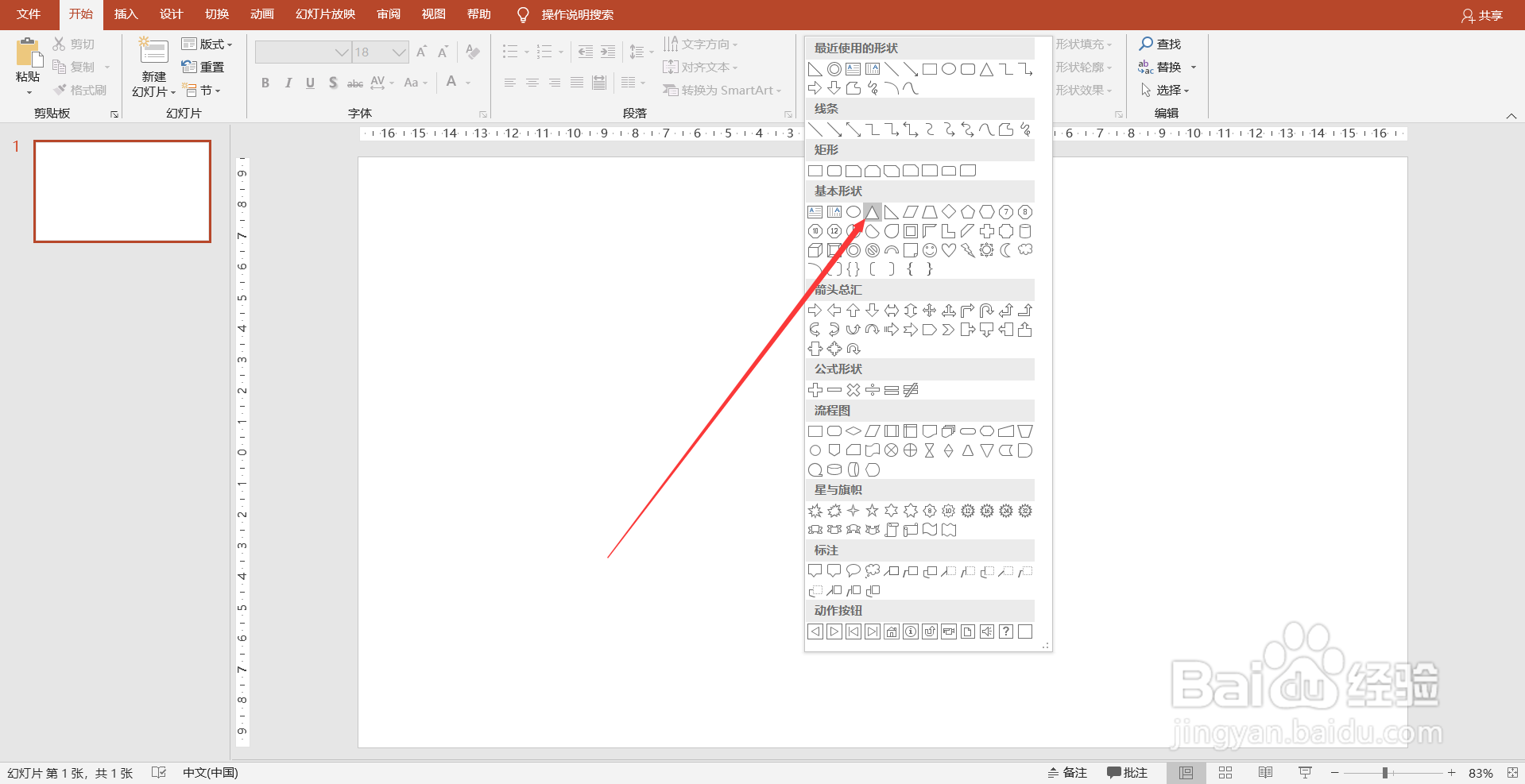
Task: Click the zoom slider handle
Action: click(x=1384, y=773)
